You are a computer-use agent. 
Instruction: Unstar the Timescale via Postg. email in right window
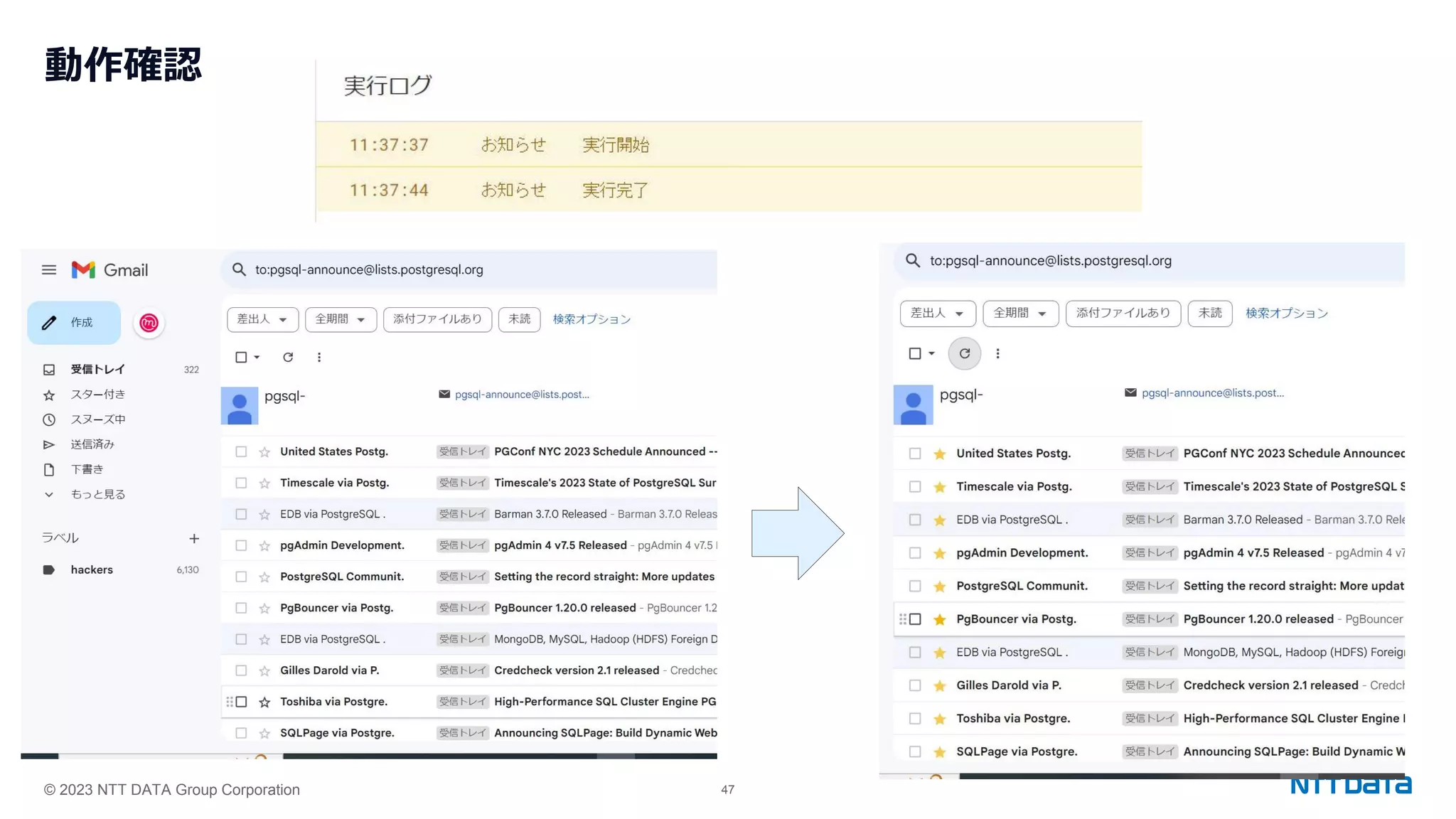(939, 487)
